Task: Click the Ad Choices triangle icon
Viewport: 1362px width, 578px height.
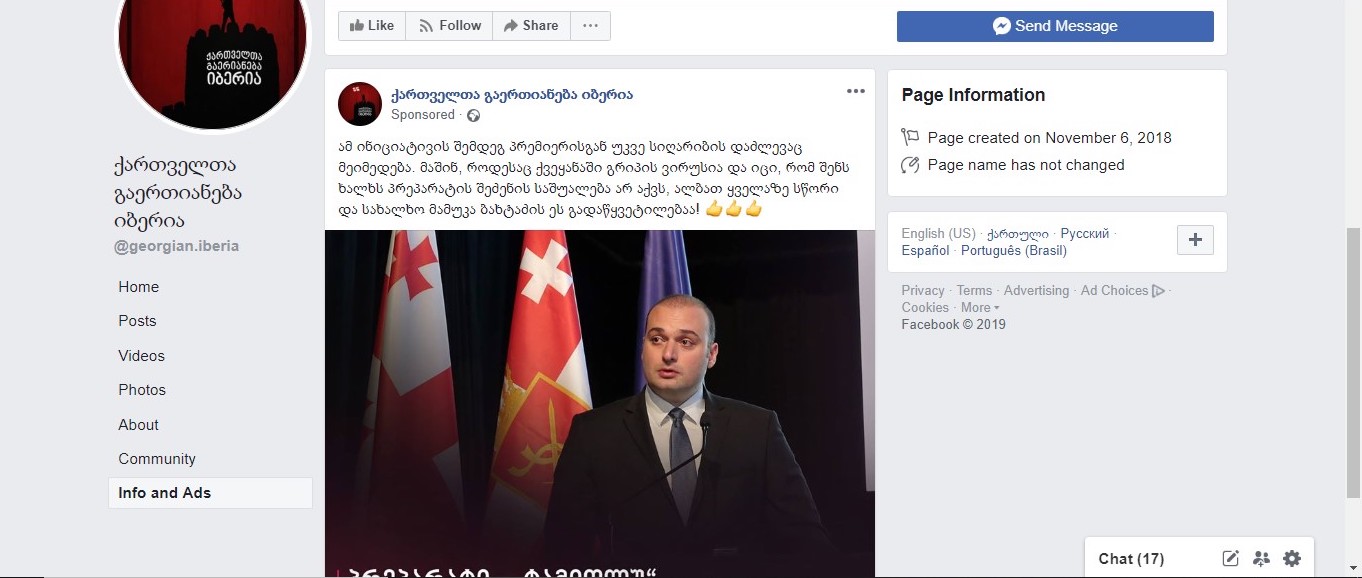Action: (1159, 291)
